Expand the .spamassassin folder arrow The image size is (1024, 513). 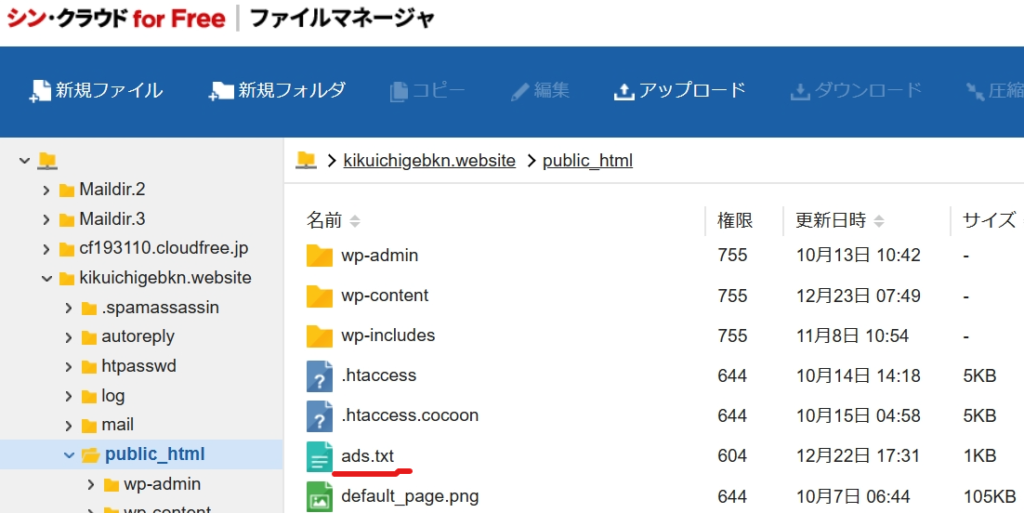[x=69, y=308]
